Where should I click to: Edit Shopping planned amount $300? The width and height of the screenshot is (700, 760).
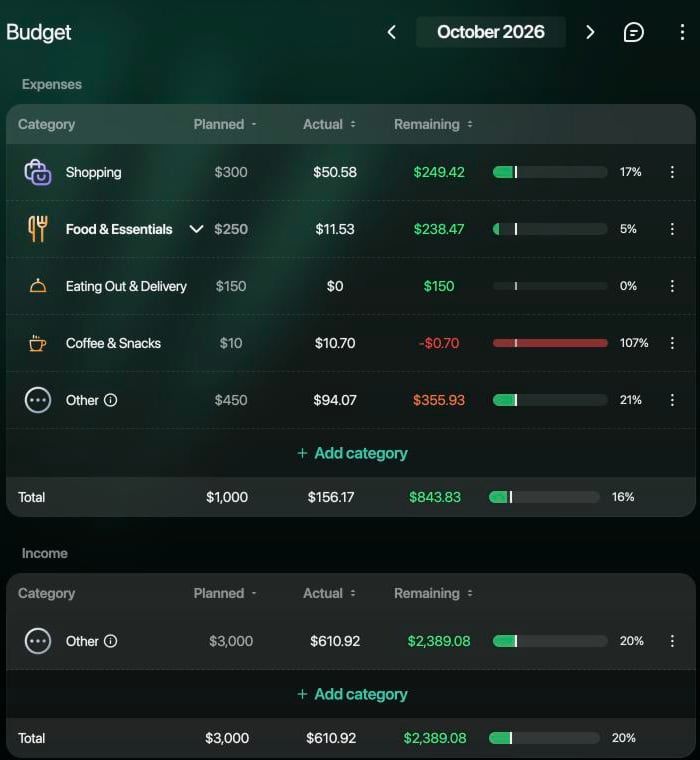point(231,172)
